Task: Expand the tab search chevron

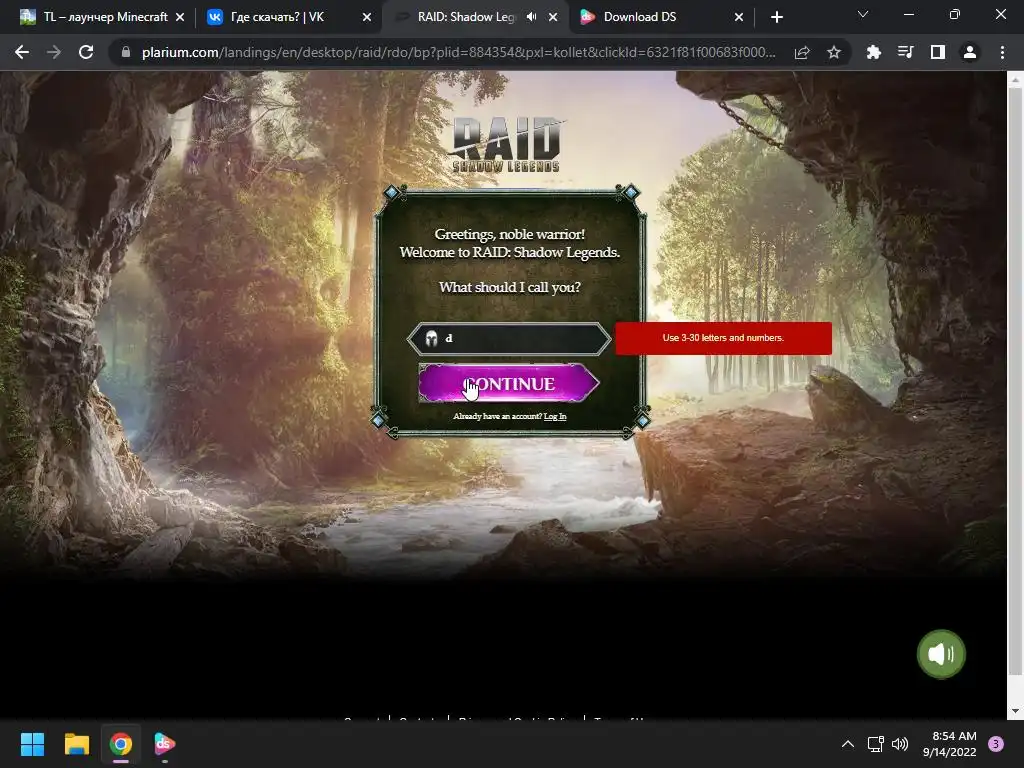Action: pyautogui.click(x=863, y=14)
